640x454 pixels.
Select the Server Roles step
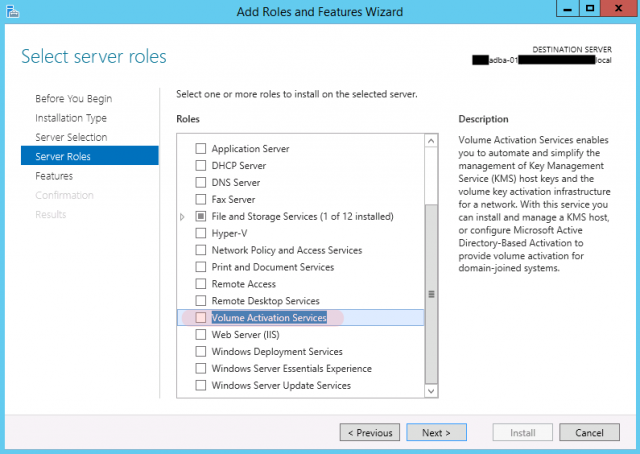(90, 156)
